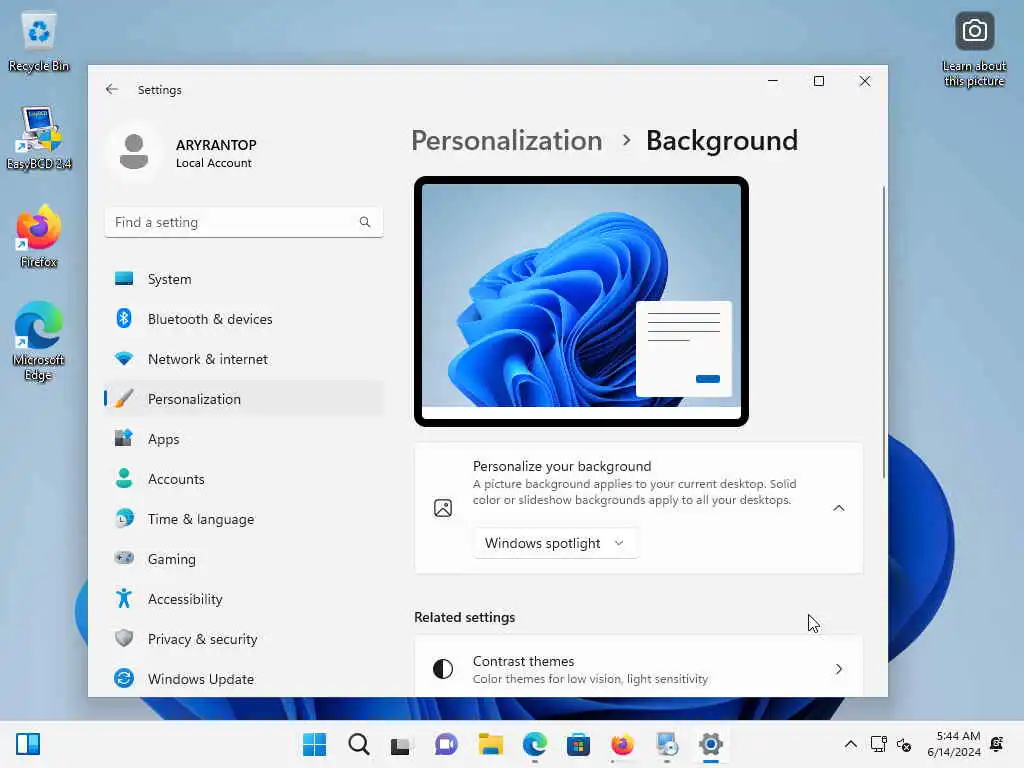Click the Personalization breadcrumb link

[x=507, y=140]
